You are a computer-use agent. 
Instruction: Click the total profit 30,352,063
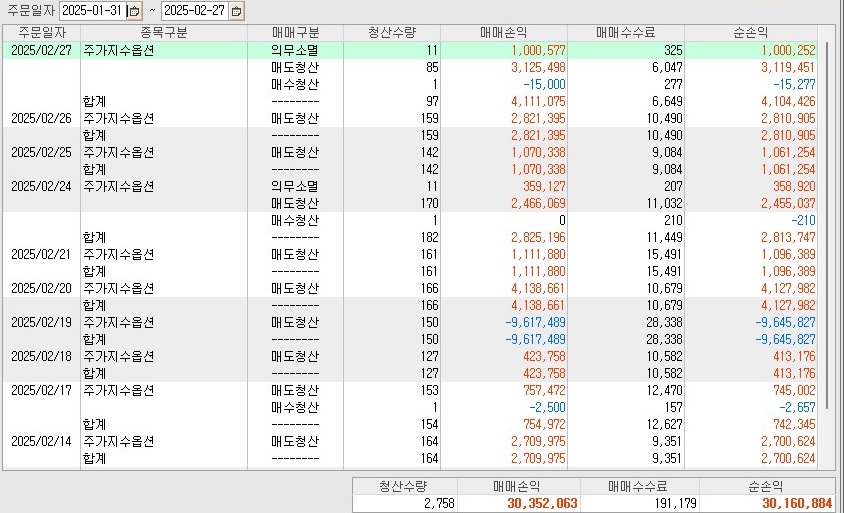click(x=542, y=503)
